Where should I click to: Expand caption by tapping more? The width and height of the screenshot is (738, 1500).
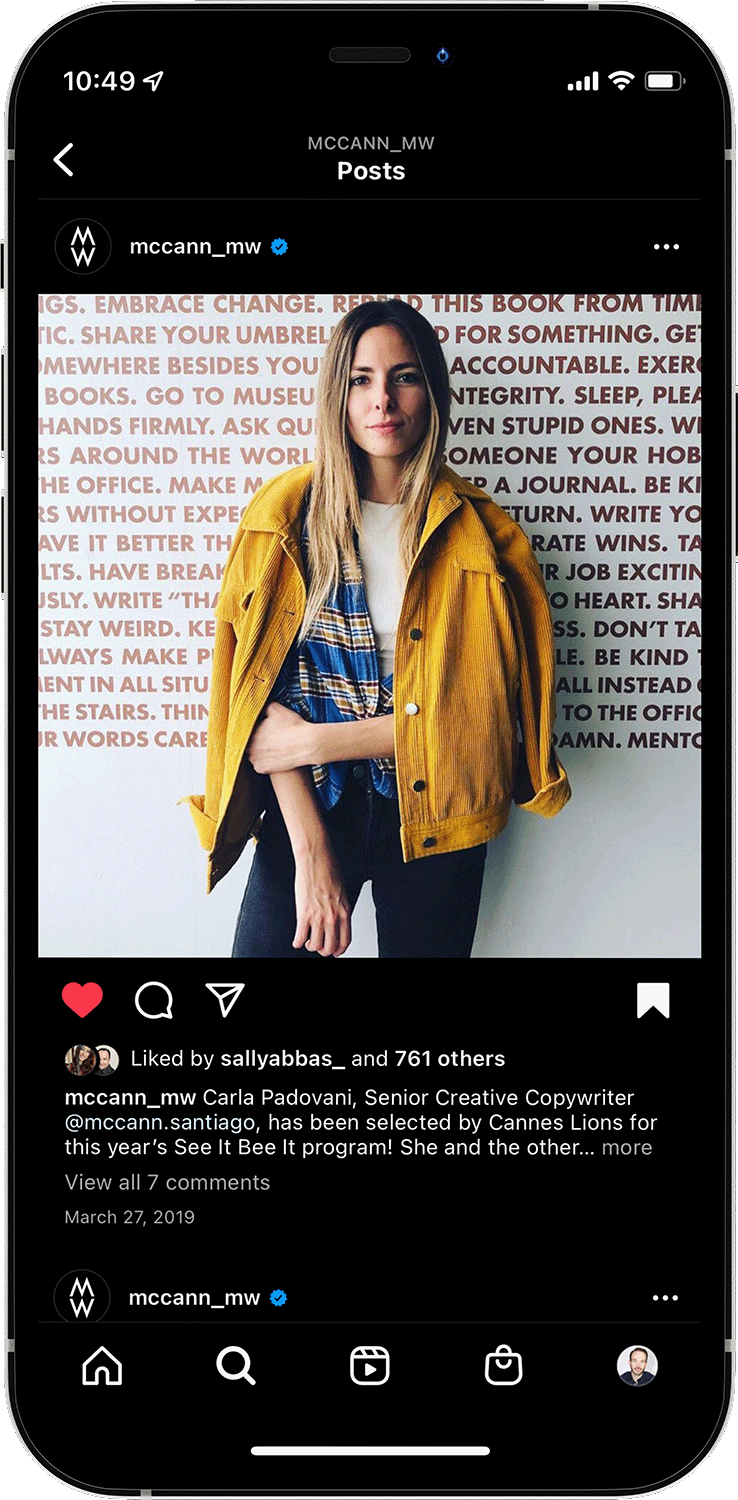(x=627, y=1148)
